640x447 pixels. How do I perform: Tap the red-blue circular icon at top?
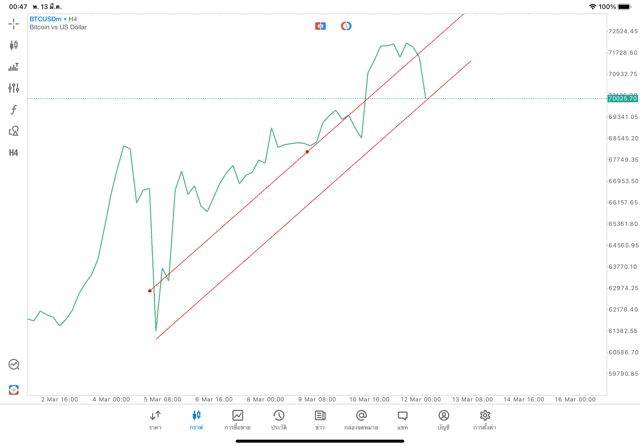click(x=346, y=26)
